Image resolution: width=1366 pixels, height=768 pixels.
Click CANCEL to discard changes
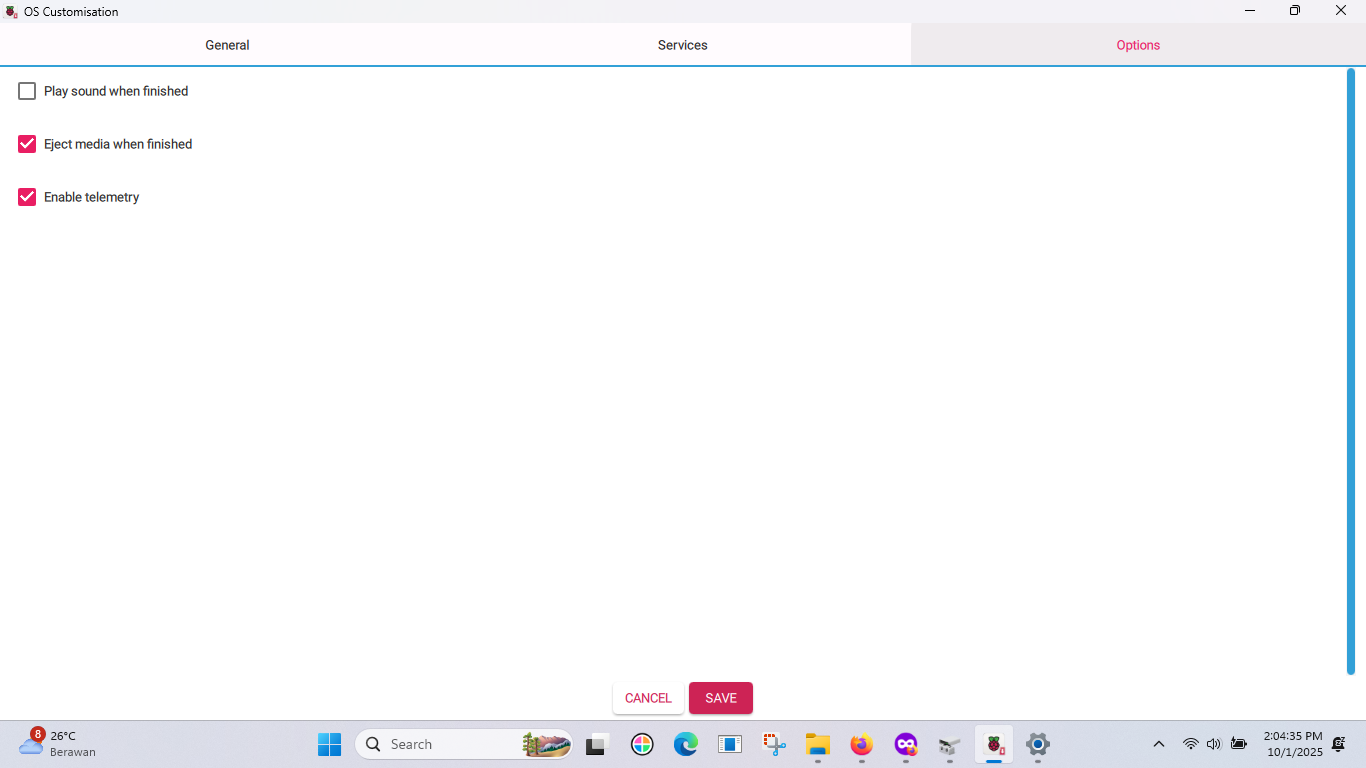click(648, 698)
